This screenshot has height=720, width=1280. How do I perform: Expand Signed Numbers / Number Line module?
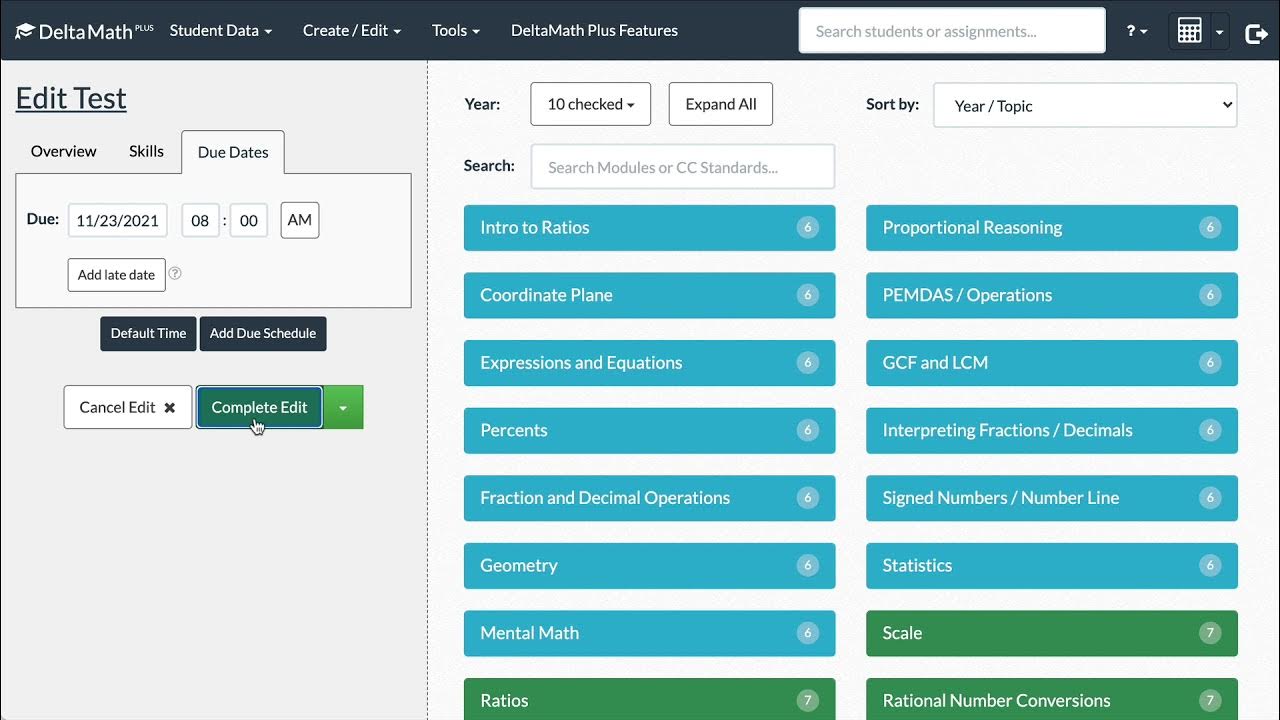[x=1052, y=498]
